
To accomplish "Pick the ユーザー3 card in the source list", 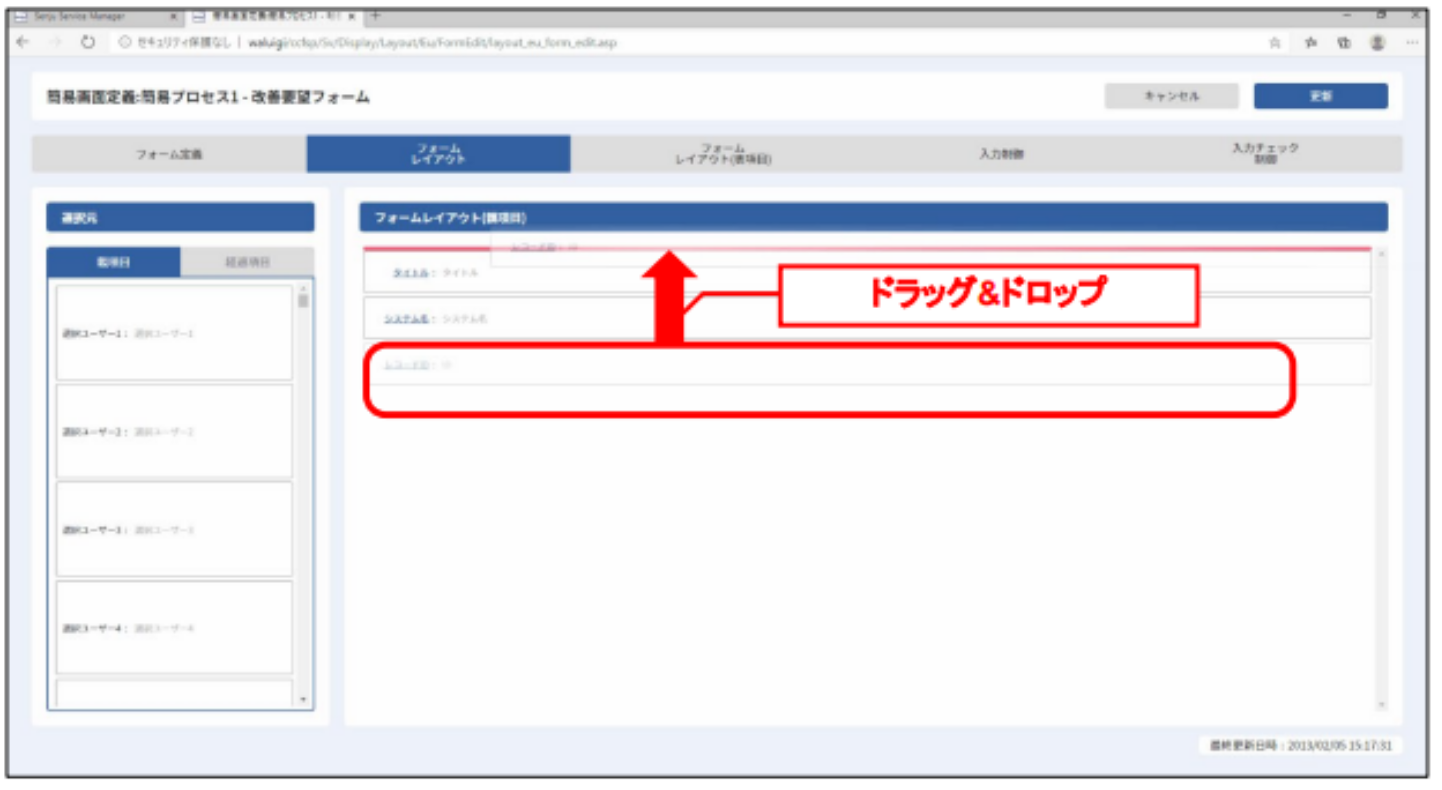I will 174,529.
